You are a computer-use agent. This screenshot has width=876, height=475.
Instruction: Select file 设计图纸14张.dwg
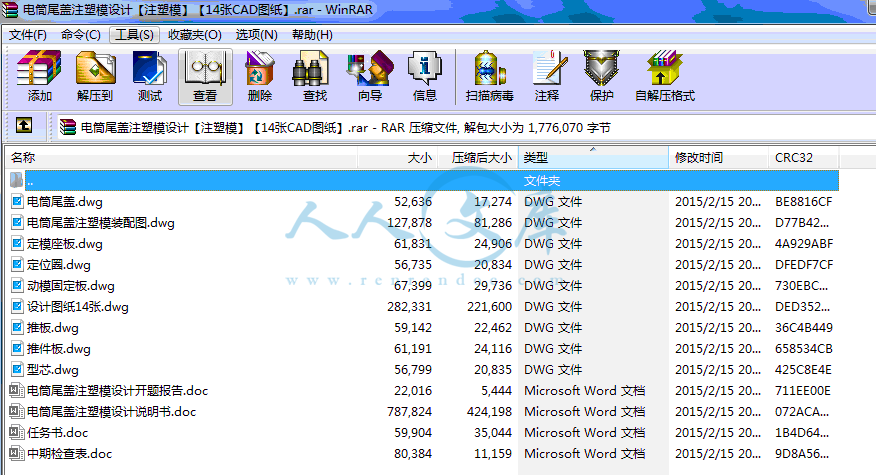click(x=78, y=307)
